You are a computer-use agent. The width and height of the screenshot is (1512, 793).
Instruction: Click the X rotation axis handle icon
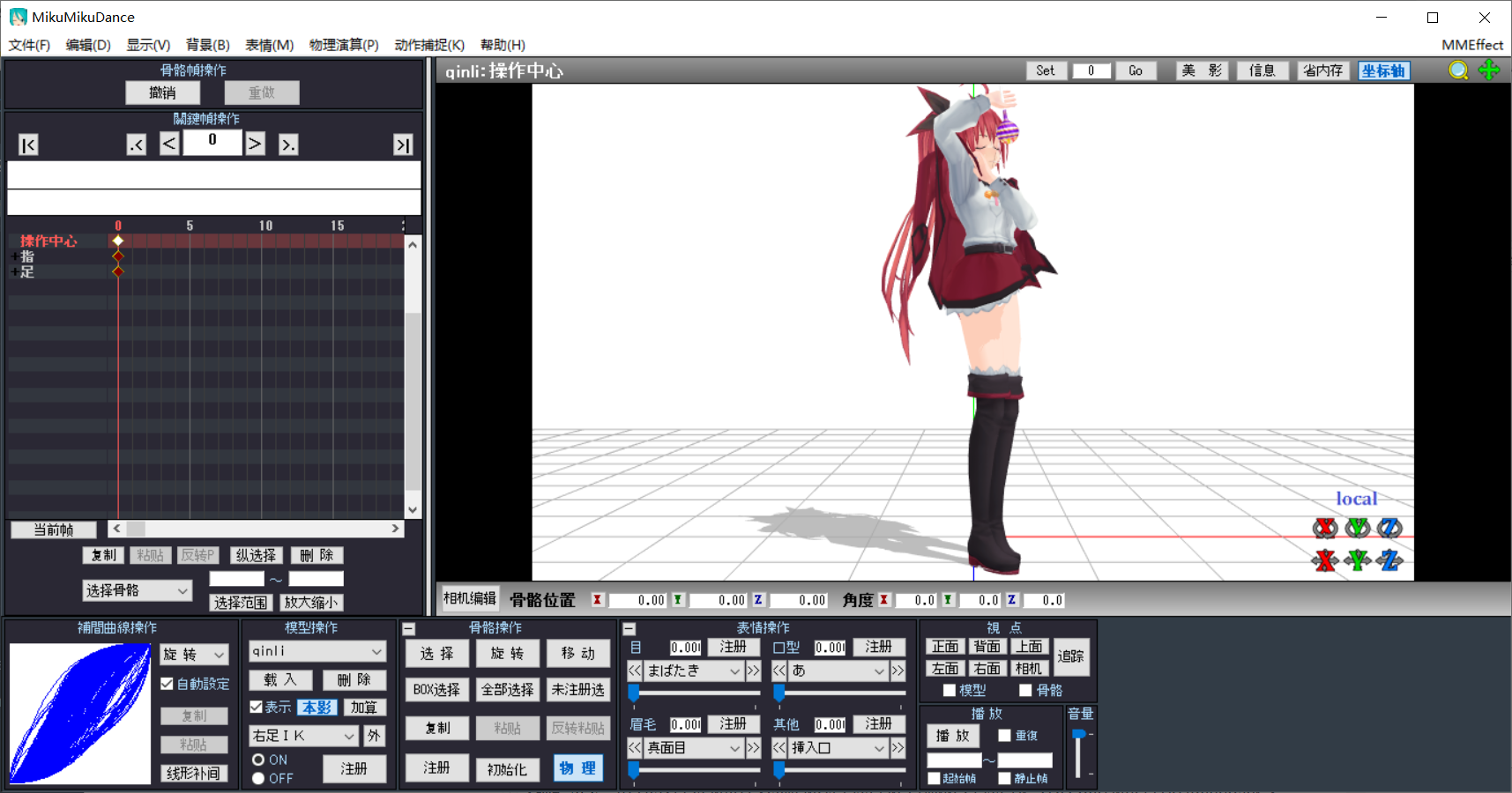click(x=1325, y=528)
